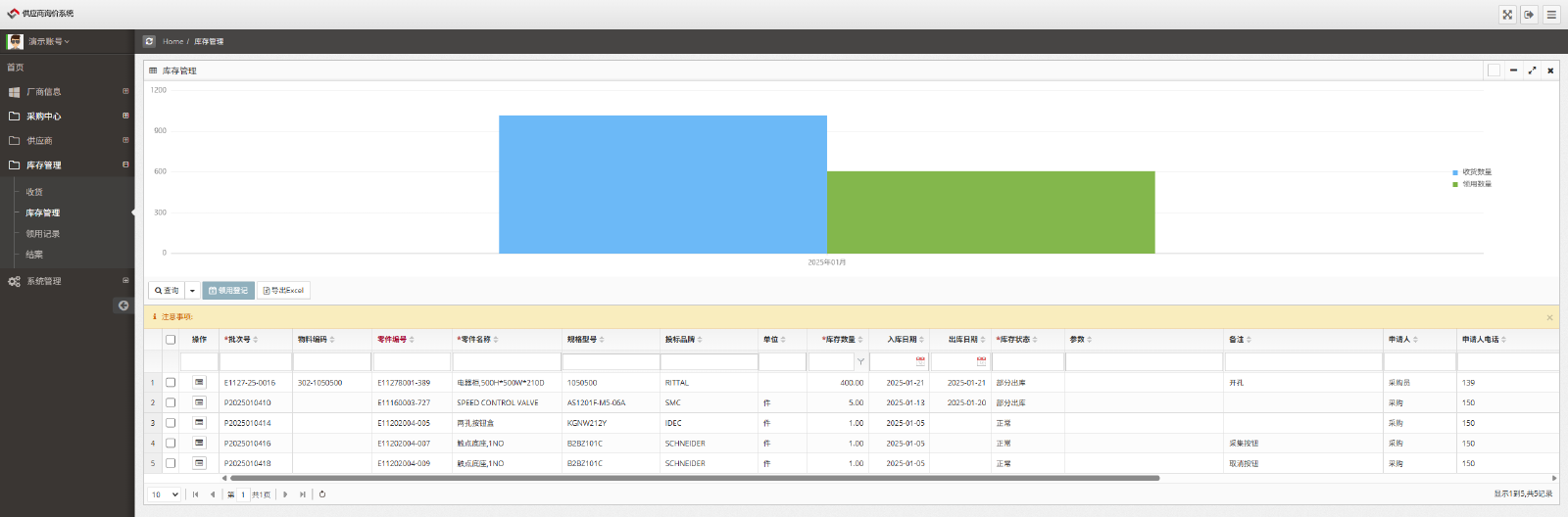Click the sidebar collapse arrow icon

(x=123, y=305)
